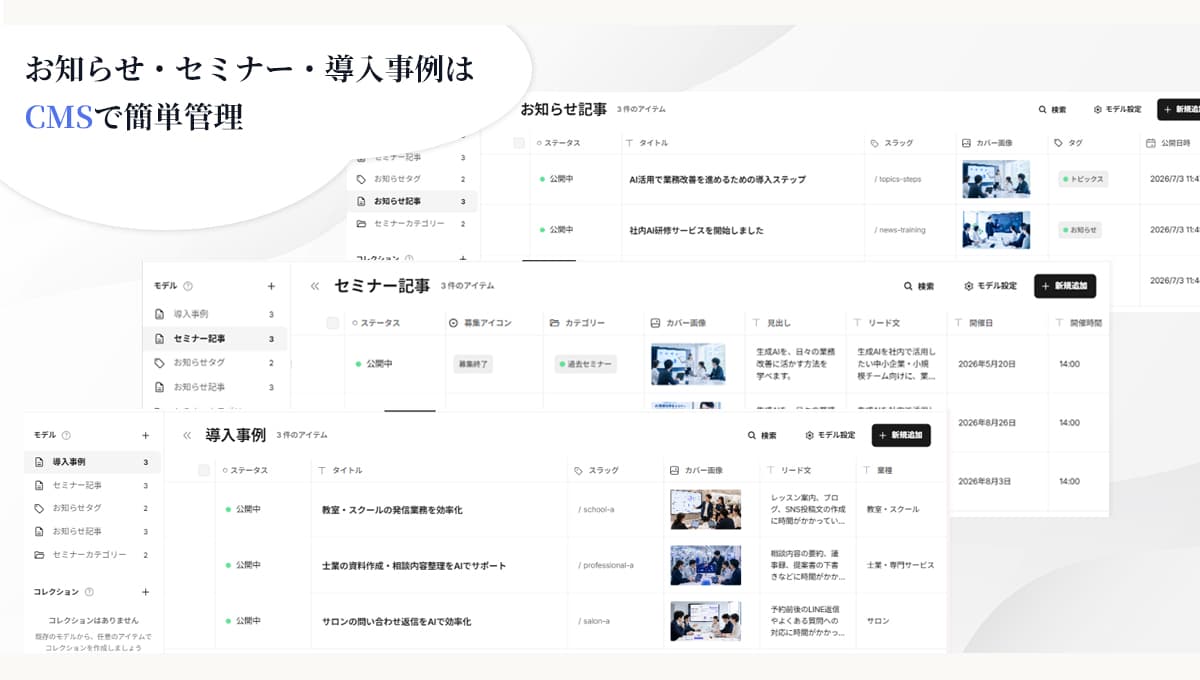Select セミナーカテゴリー in お知らせ記事 window sidebar

(412, 223)
